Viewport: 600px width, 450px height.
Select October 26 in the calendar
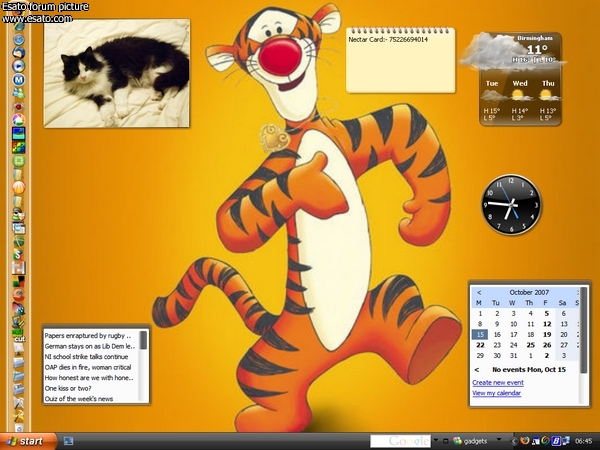click(547, 345)
